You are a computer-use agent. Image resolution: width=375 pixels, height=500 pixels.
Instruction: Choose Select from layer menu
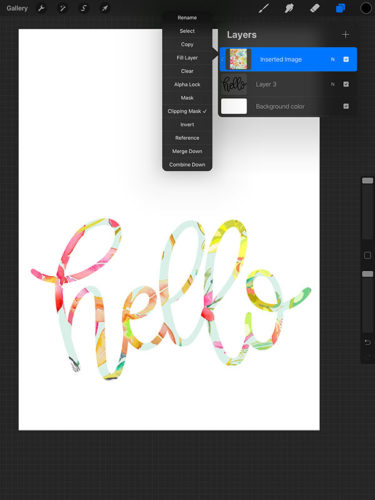pos(187,31)
